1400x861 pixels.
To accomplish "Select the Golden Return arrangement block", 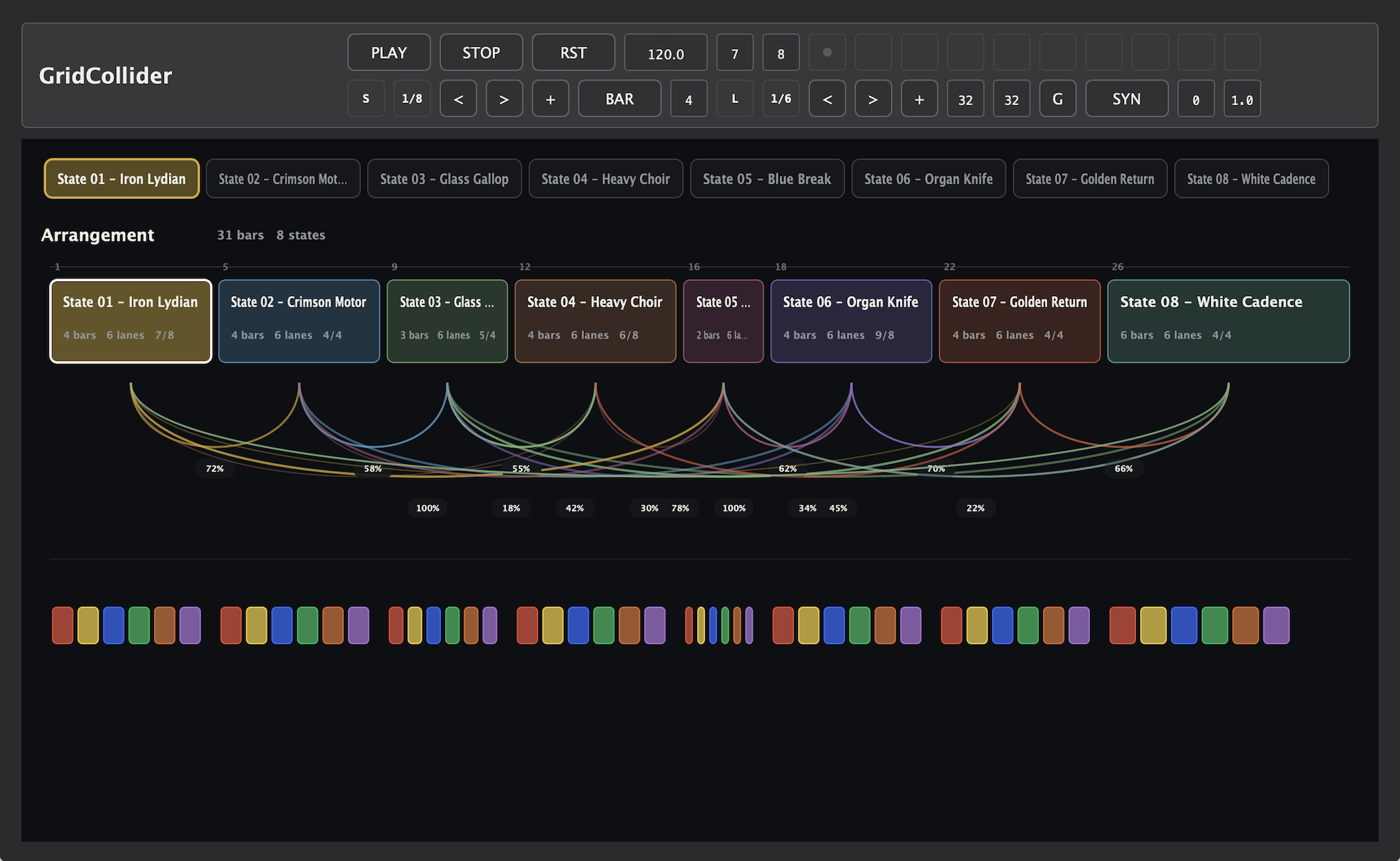I will pyautogui.click(x=1020, y=321).
